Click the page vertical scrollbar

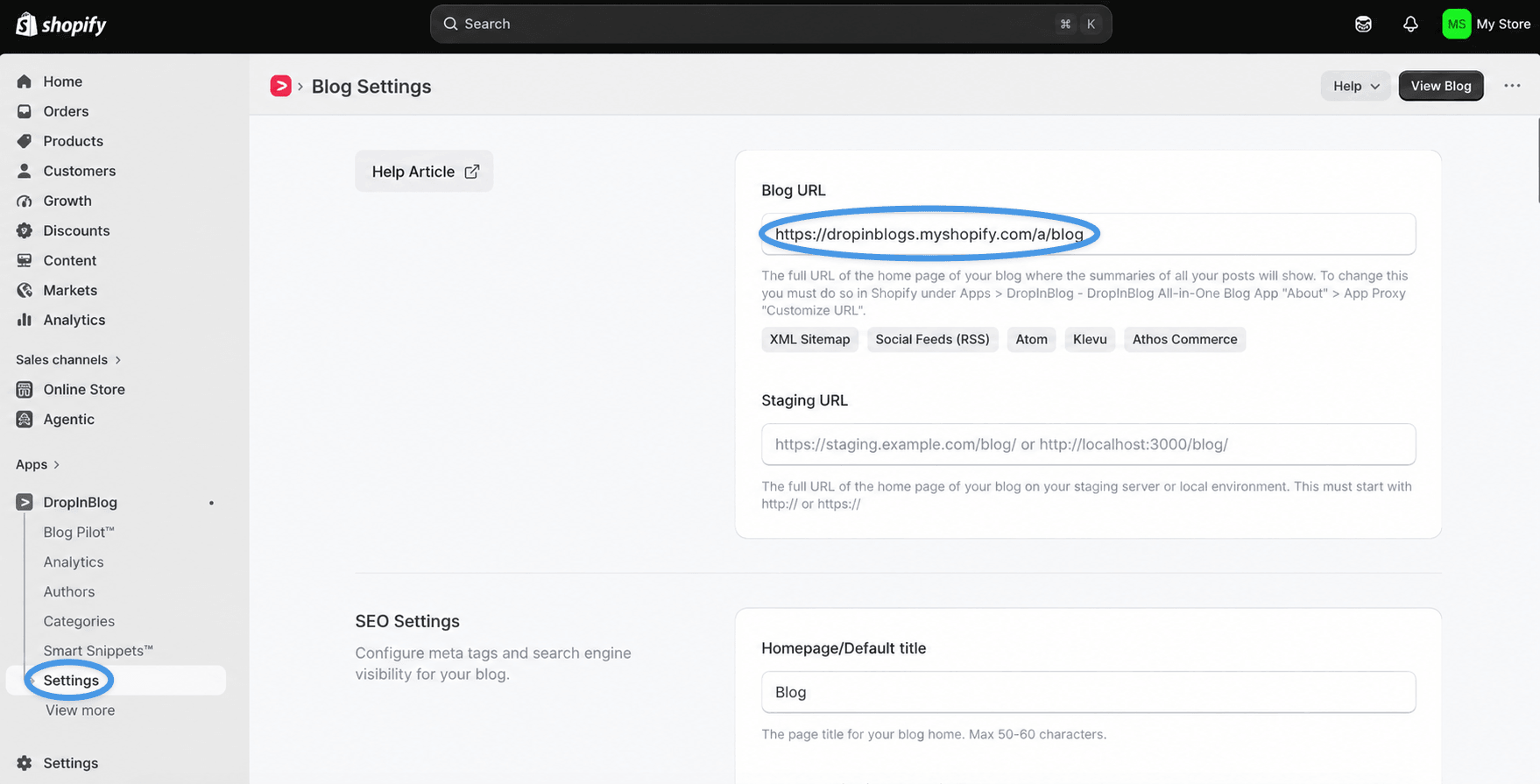(x=1537, y=159)
